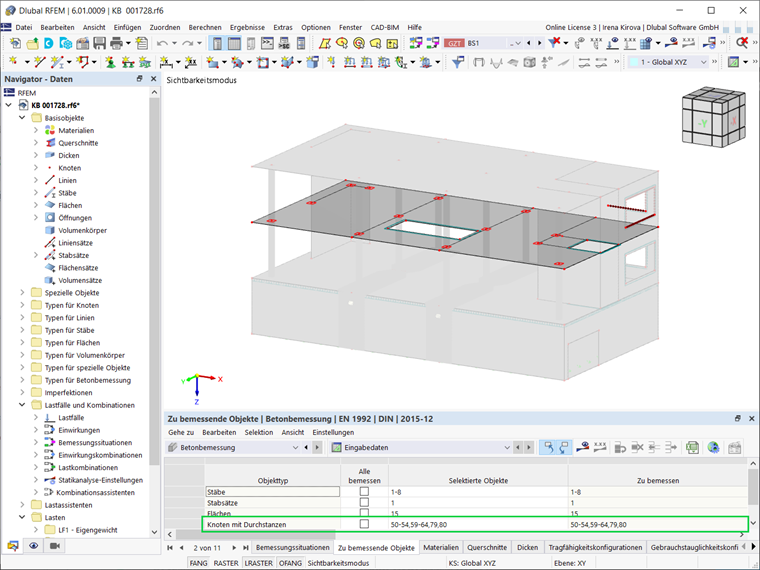The image size is (760, 570).
Task: Switch to the Materialien tab
Action: pos(441,547)
